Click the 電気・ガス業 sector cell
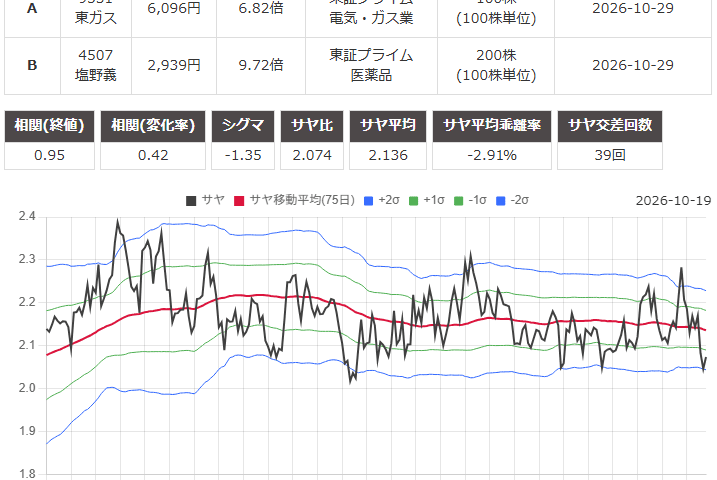The image size is (717, 480). pos(371,18)
